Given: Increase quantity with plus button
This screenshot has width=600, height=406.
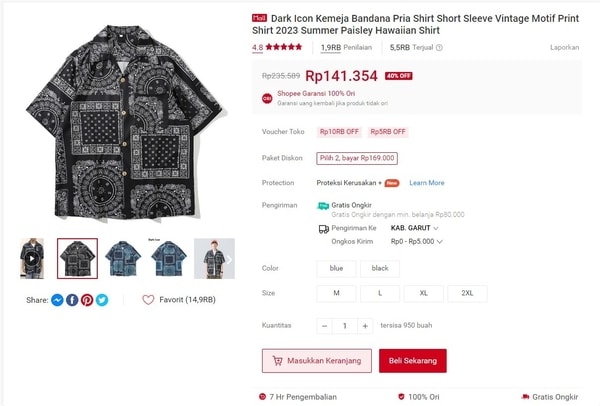Looking at the screenshot, I should pos(365,326).
